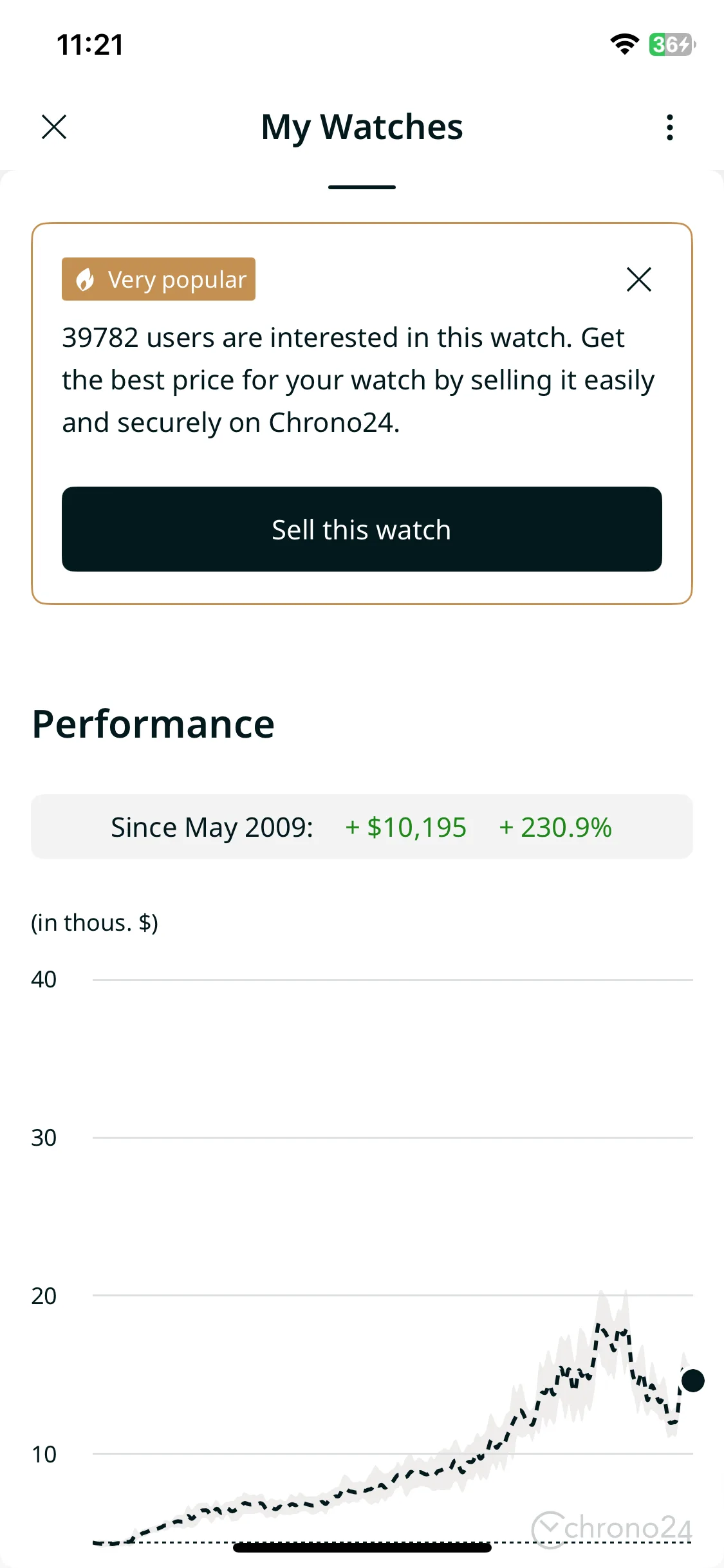
Task: Select the + $10,195 gain value
Action: pyautogui.click(x=405, y=827)
